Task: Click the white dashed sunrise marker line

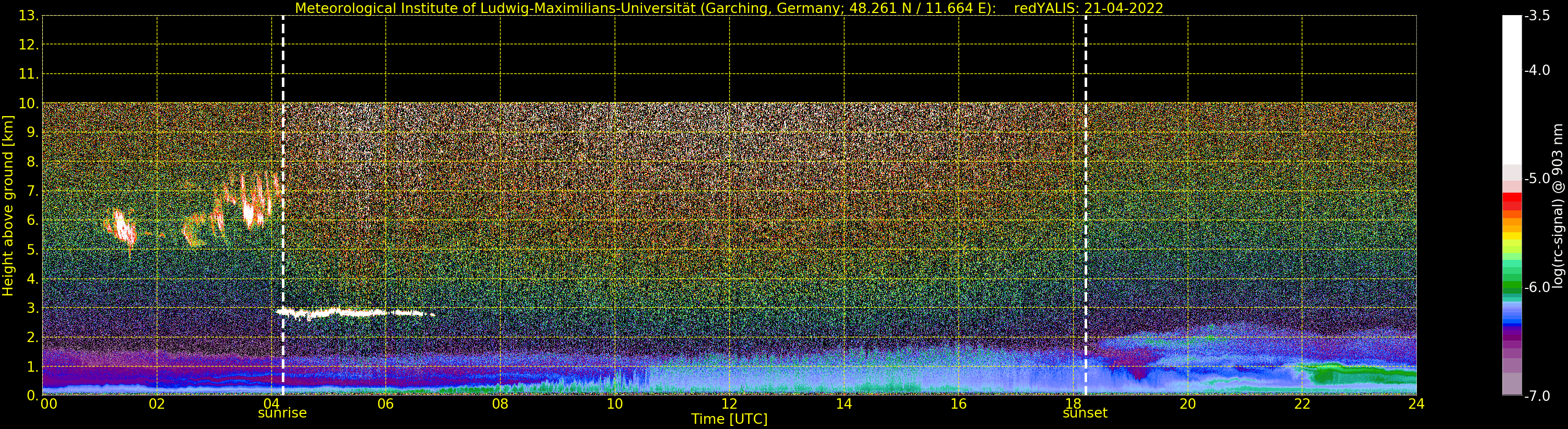Action: click(x=283, y=206)
